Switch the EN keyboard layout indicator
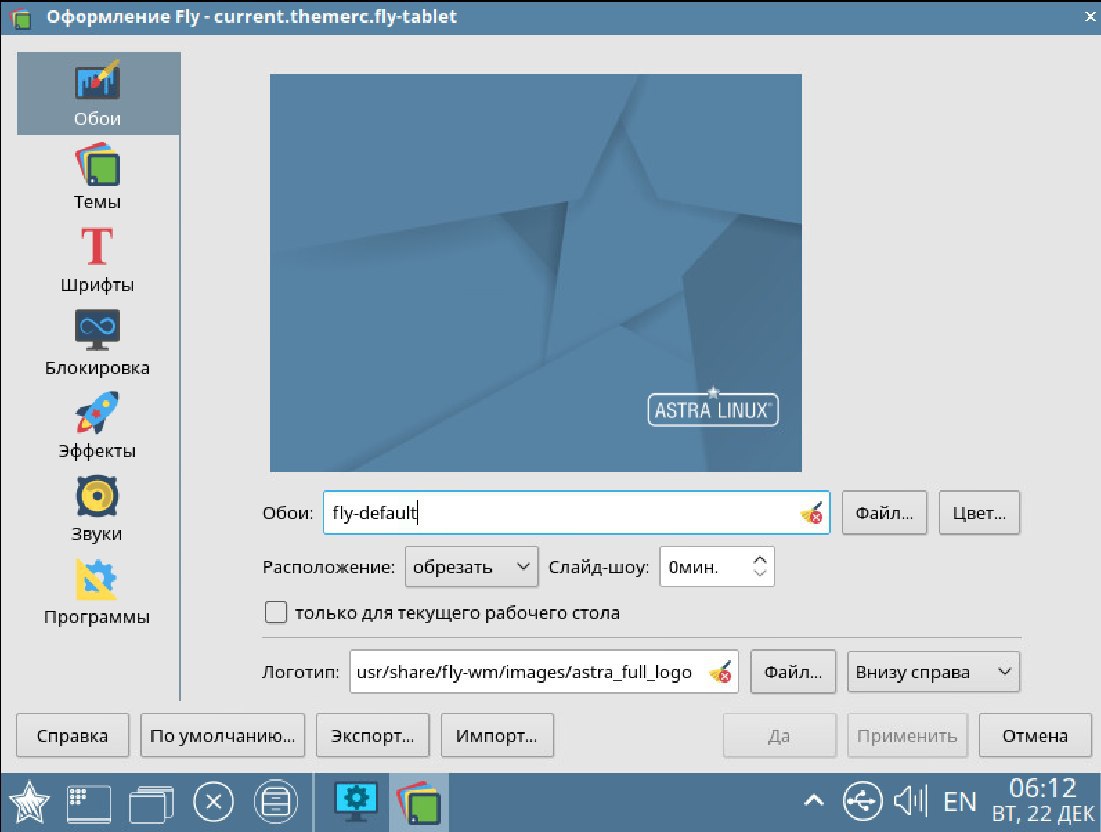1101x832 pixels. coord(960,801)
